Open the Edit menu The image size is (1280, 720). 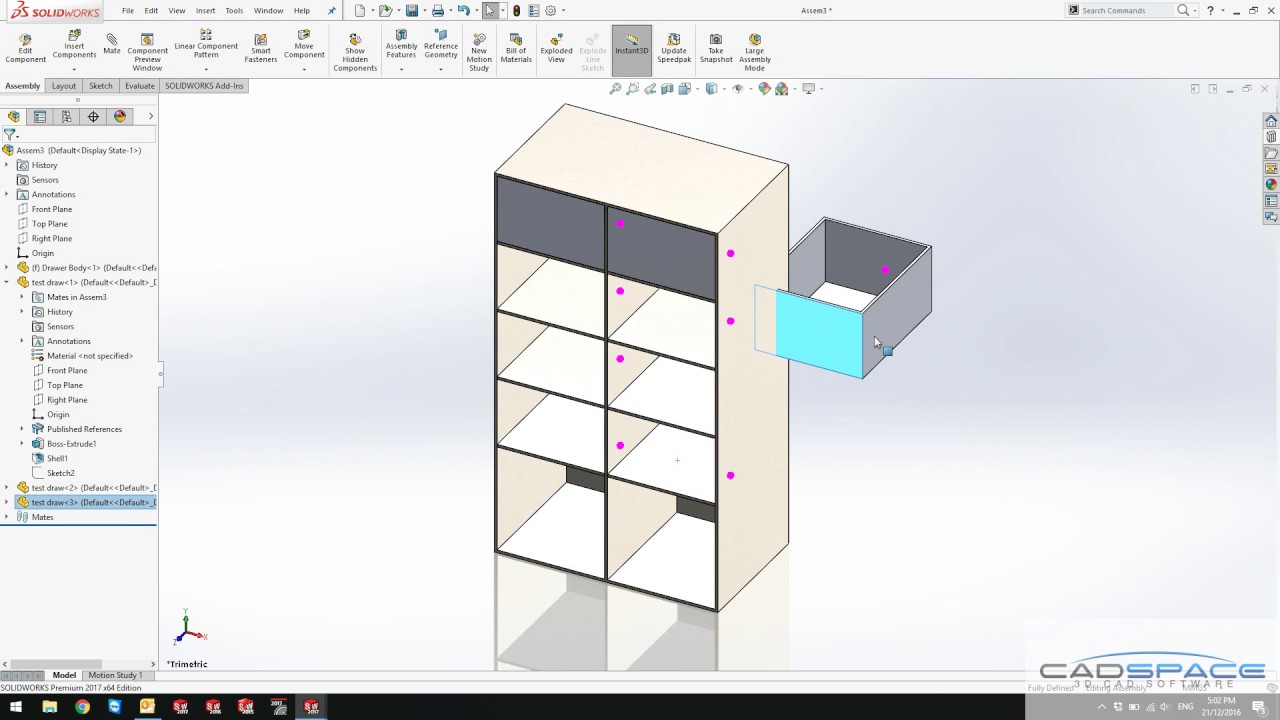151,11
